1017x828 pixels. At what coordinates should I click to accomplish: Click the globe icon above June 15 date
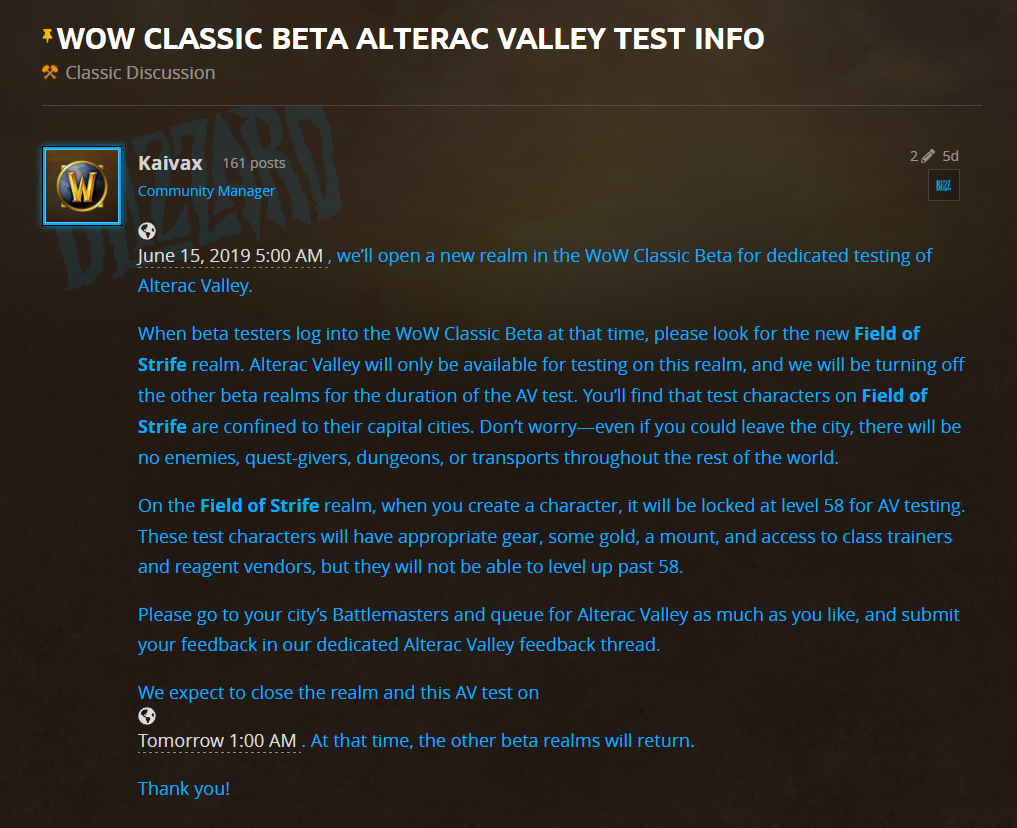[x=147, y=231]
